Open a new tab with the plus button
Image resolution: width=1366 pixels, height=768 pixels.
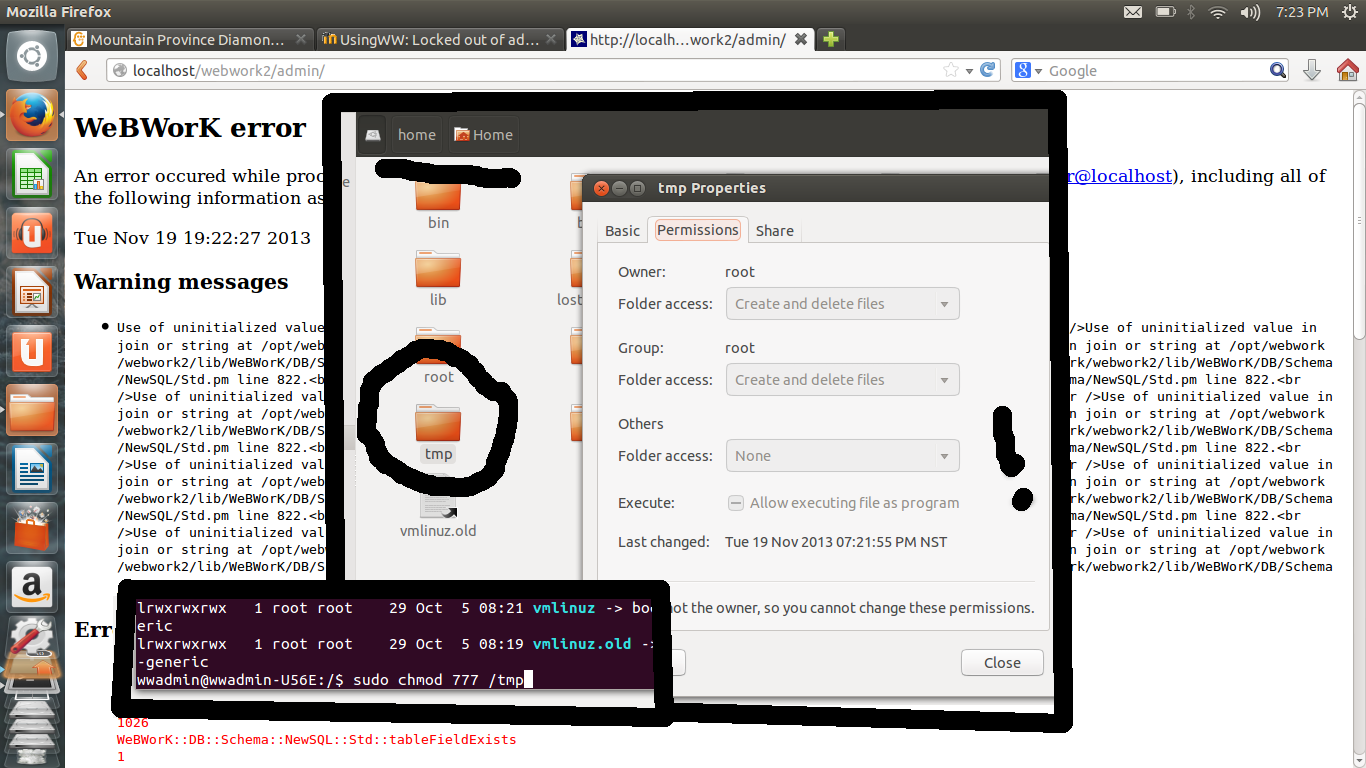pyautogui.click(x=830, y=39)
